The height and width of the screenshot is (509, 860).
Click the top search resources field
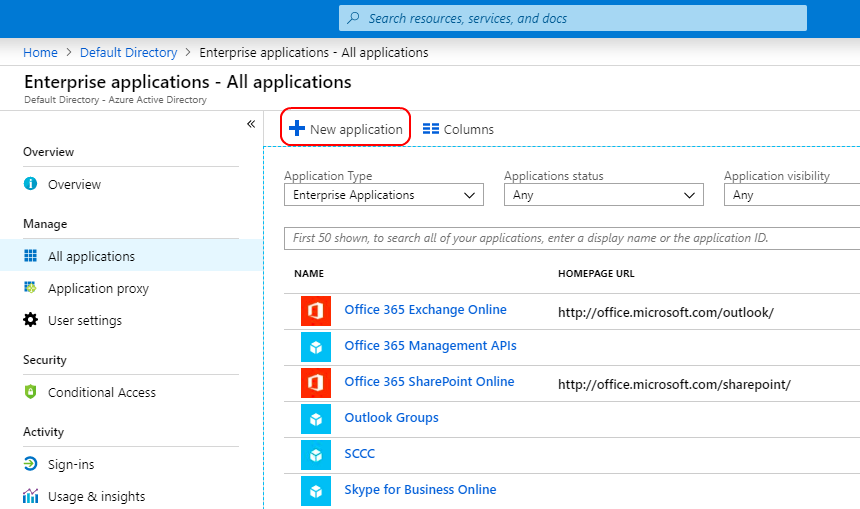[x=573, y=18]
